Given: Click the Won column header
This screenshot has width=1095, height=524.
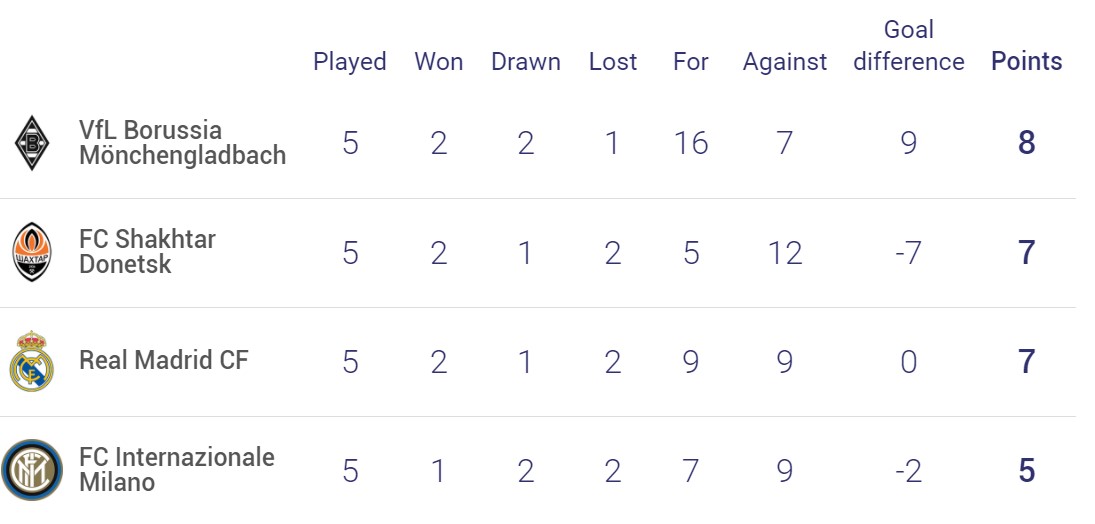Looking at the screenshot, I should (439, 61).
